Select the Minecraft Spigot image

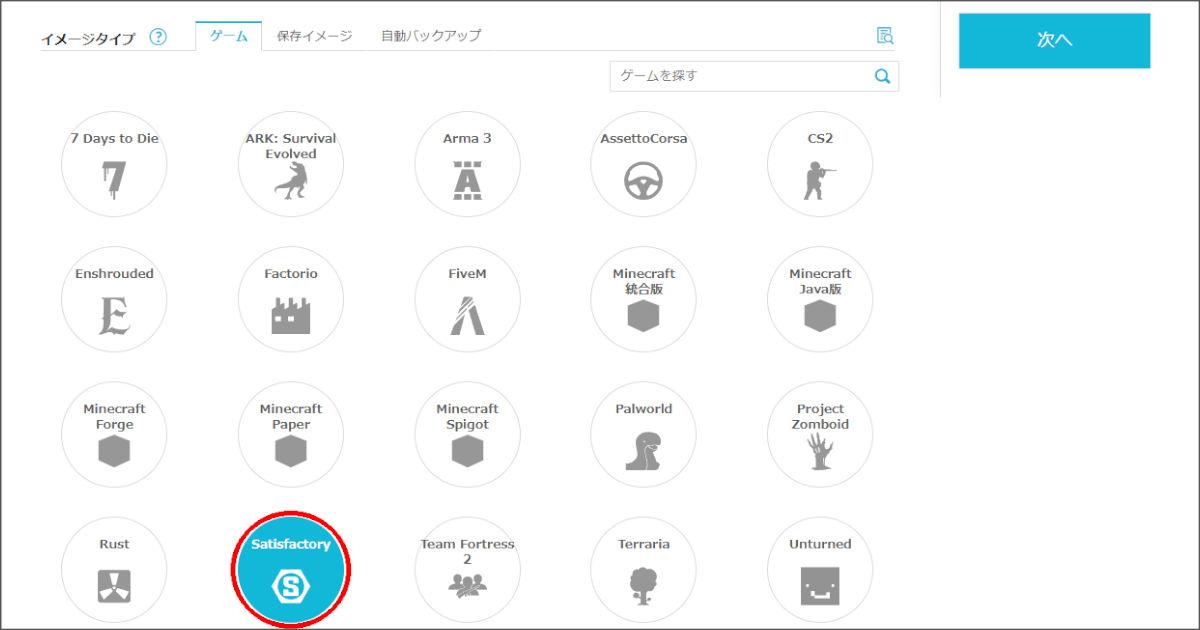tap(467, 434)
